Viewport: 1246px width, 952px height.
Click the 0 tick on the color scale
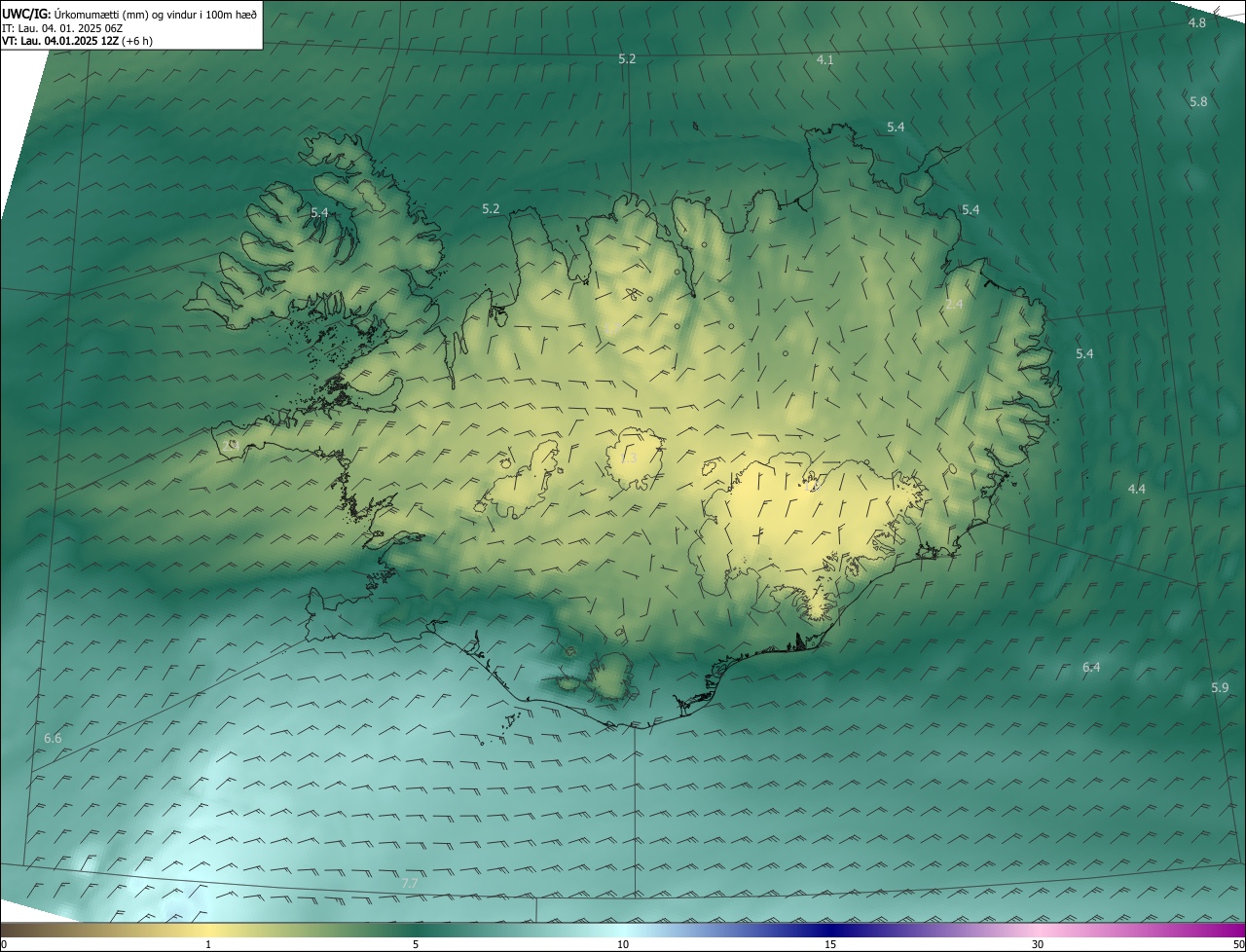4,944
